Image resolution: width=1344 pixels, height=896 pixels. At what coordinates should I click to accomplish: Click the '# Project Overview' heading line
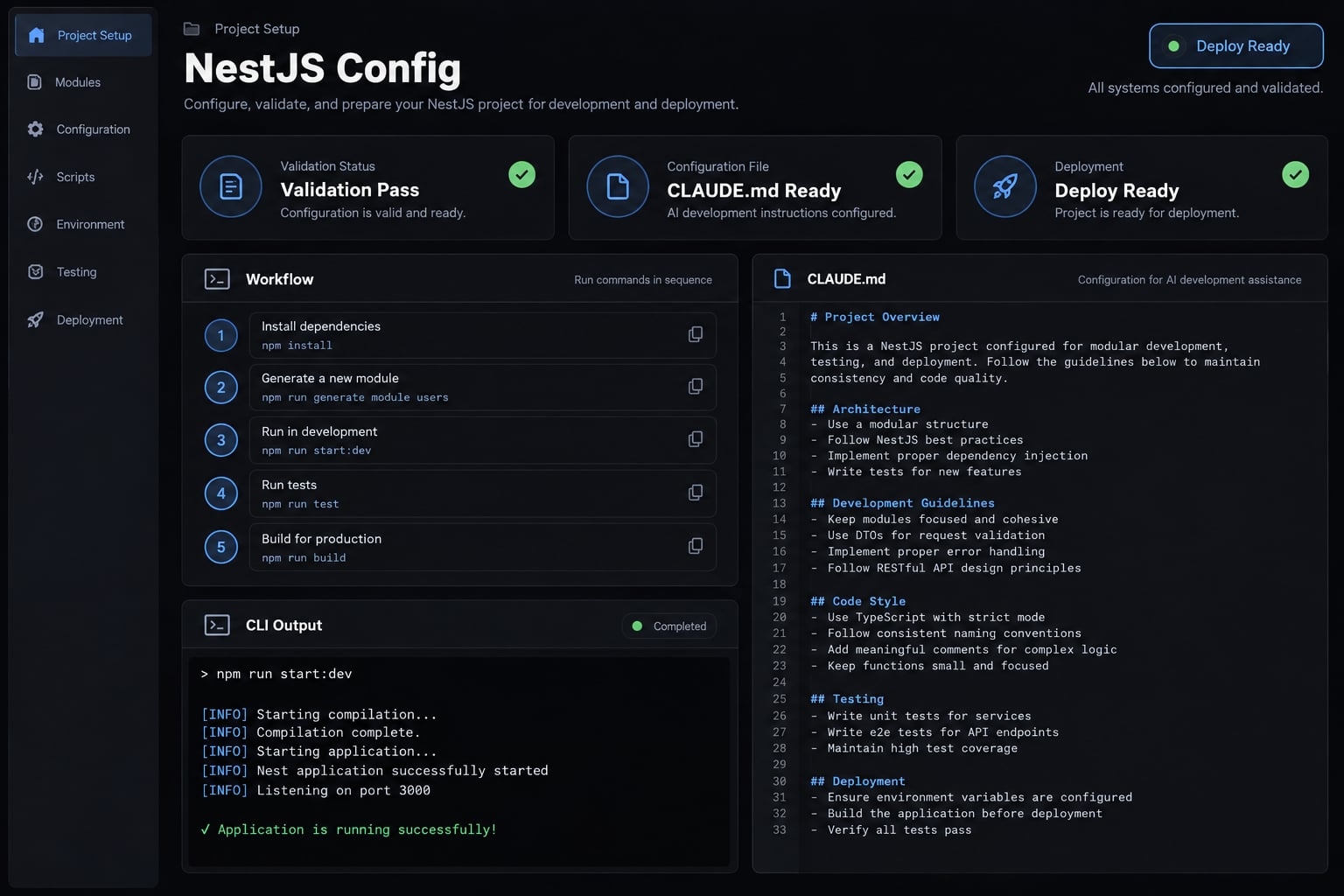click(x=875, y=317)
